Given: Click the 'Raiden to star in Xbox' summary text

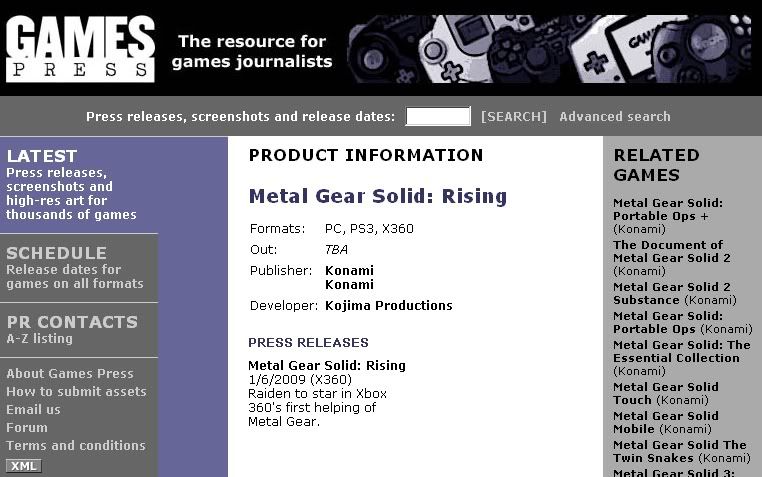Looking at the screenshot, I should 317,393.
